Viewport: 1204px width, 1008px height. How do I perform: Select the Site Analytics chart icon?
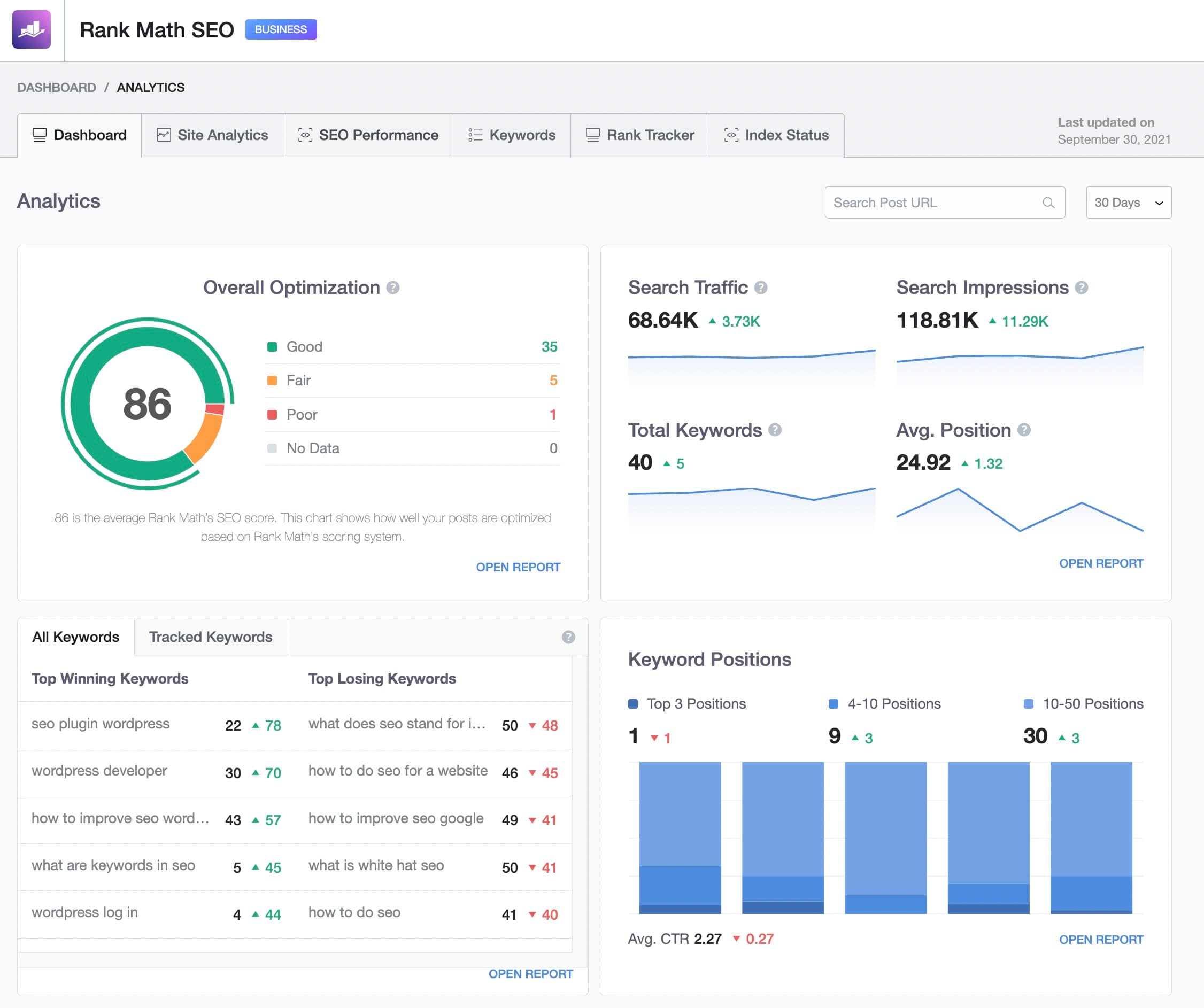pyautogui.click(x=164, y=135)
